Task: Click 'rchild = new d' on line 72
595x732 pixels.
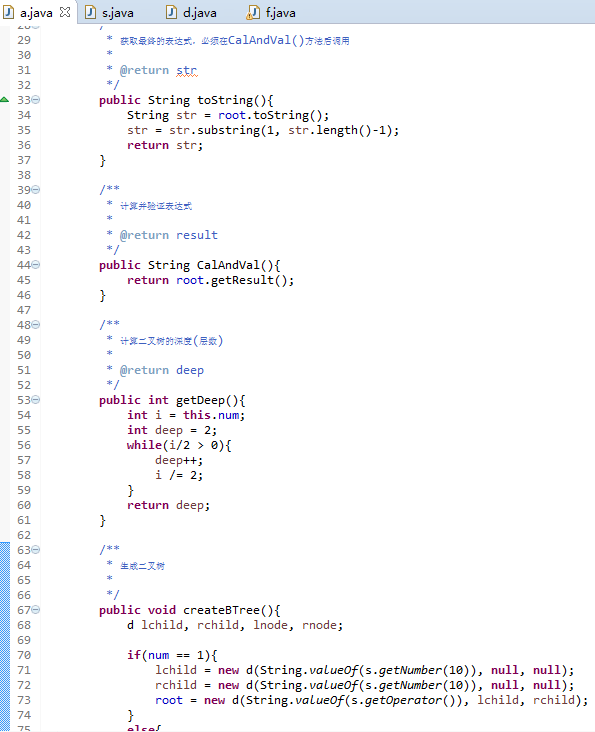Action: point(204,685)
